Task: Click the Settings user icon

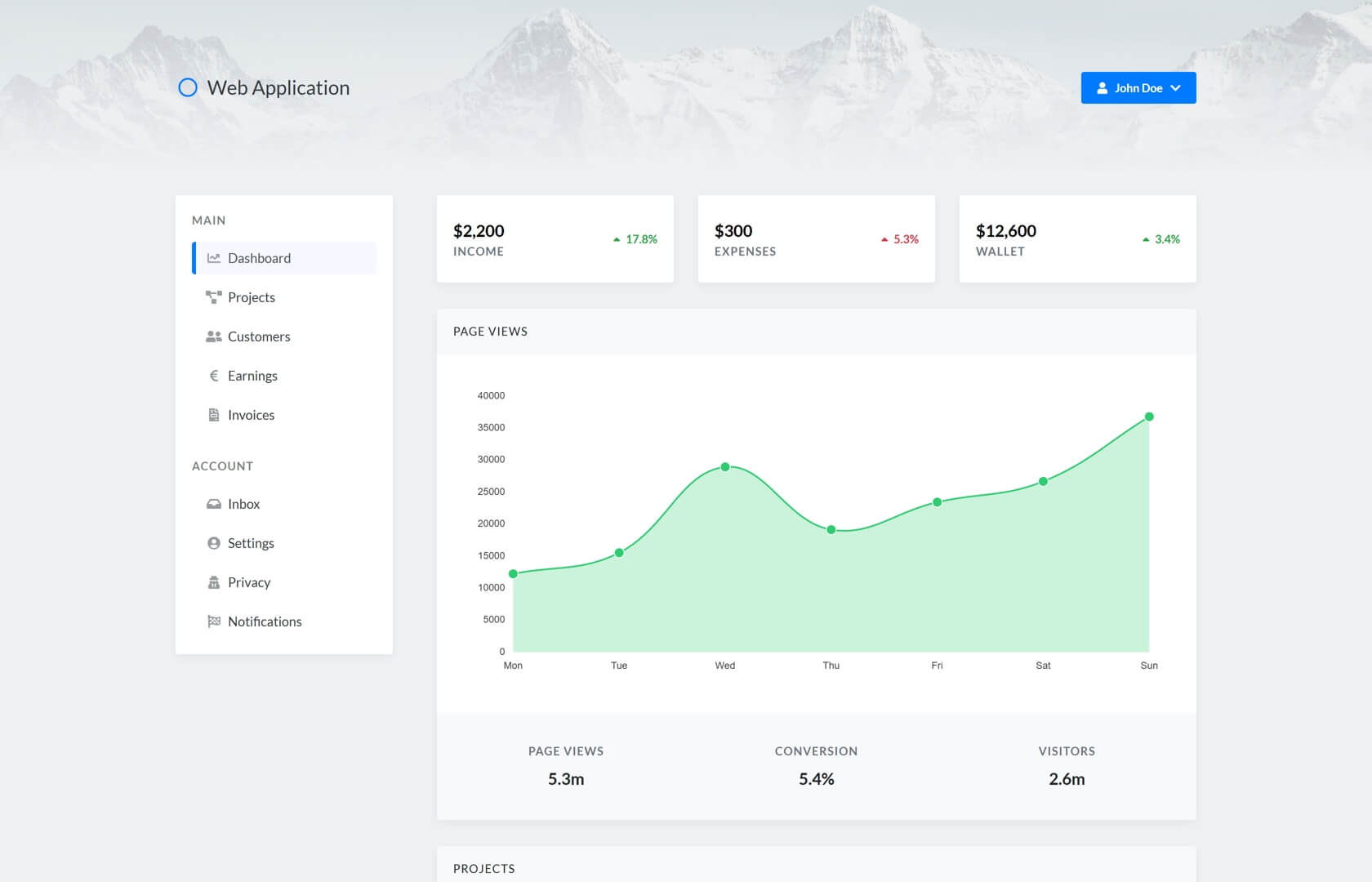Action: click(213, 542)
